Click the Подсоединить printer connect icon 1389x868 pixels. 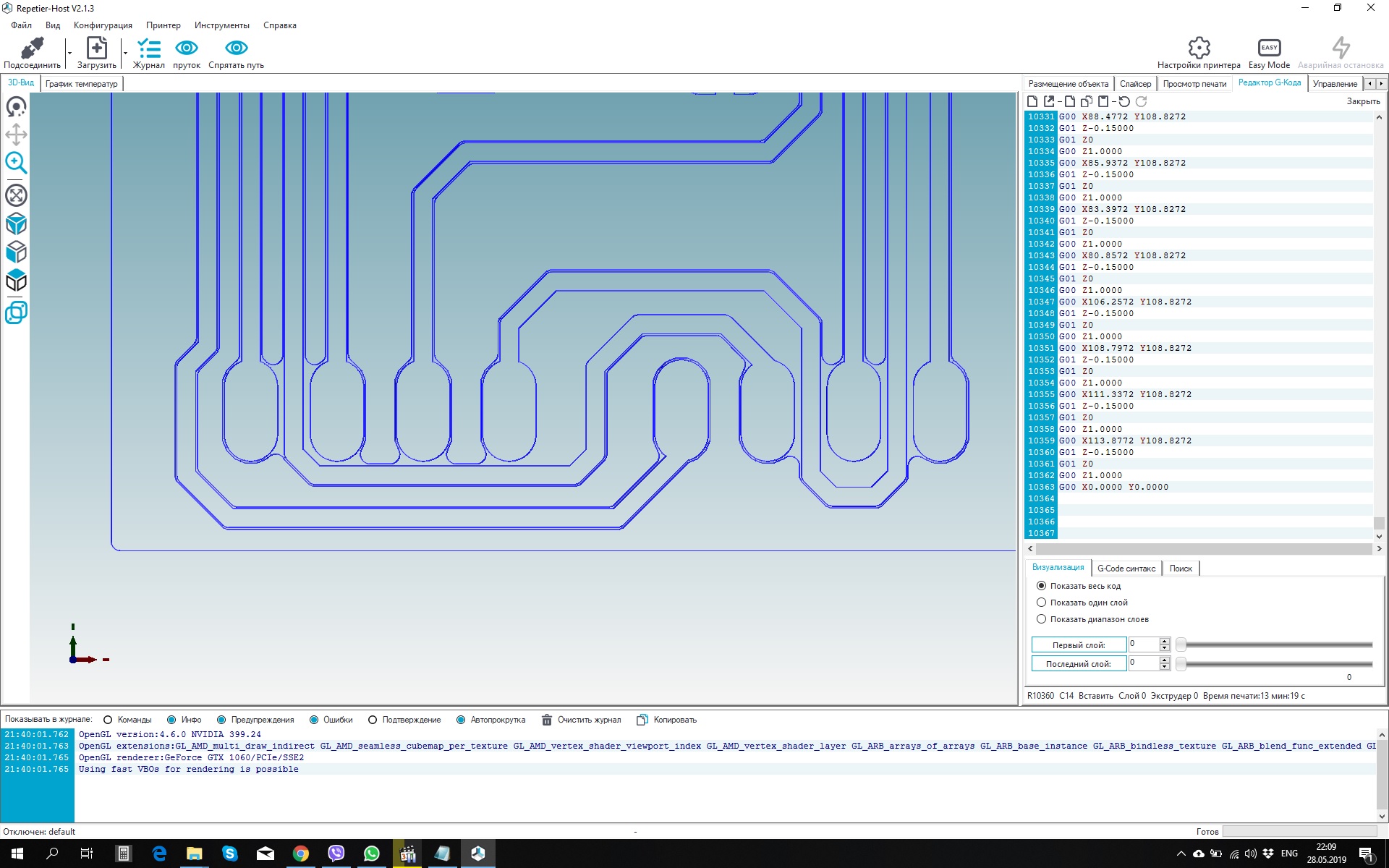click(x=32, y=48)
